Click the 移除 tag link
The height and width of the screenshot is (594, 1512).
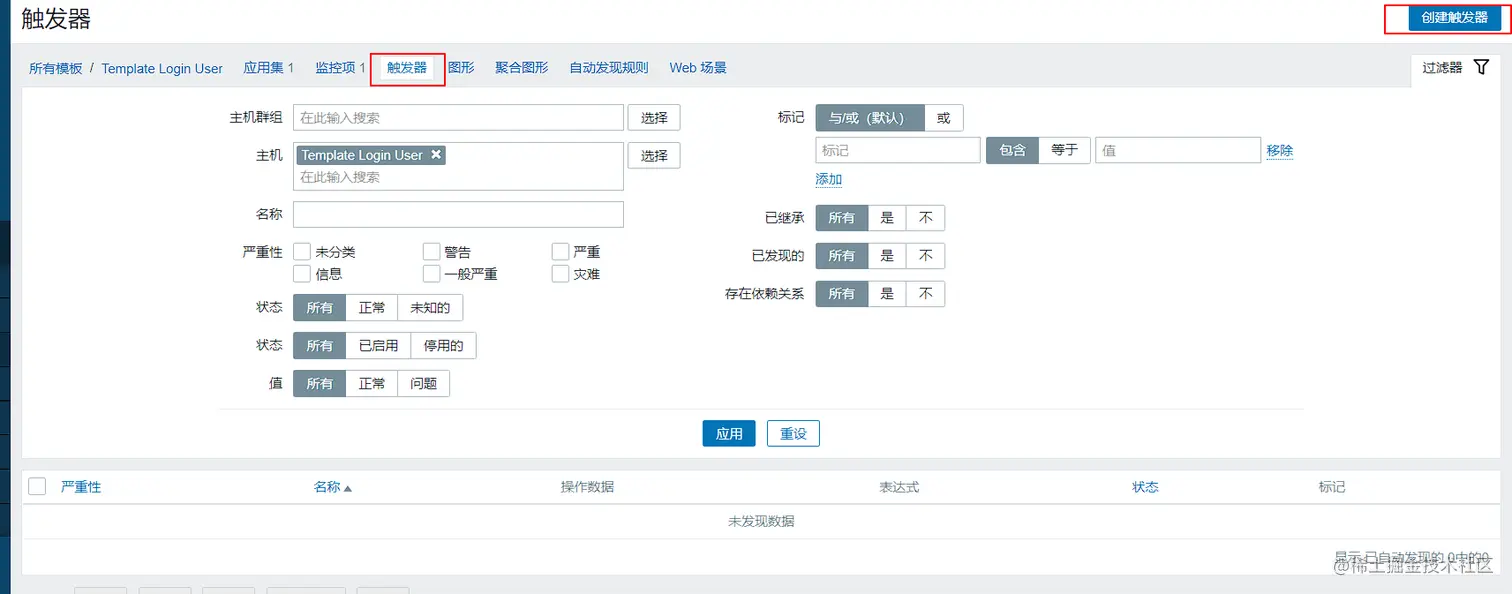[x=1280, y=150]
